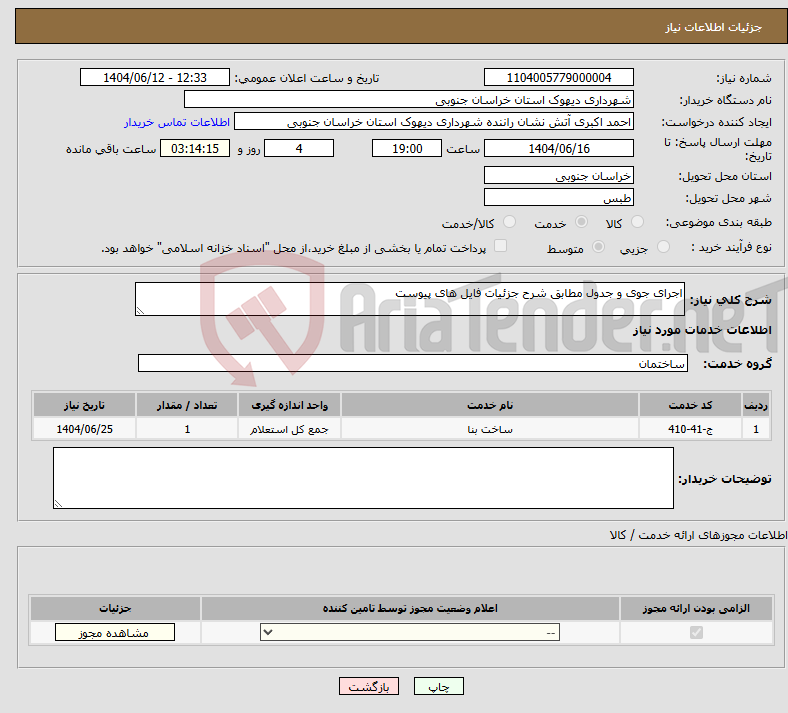The width and height of the screenshot is (788, 713).
Task: Click the deadline date 1404/06/16 field
Action: [558, 148]
